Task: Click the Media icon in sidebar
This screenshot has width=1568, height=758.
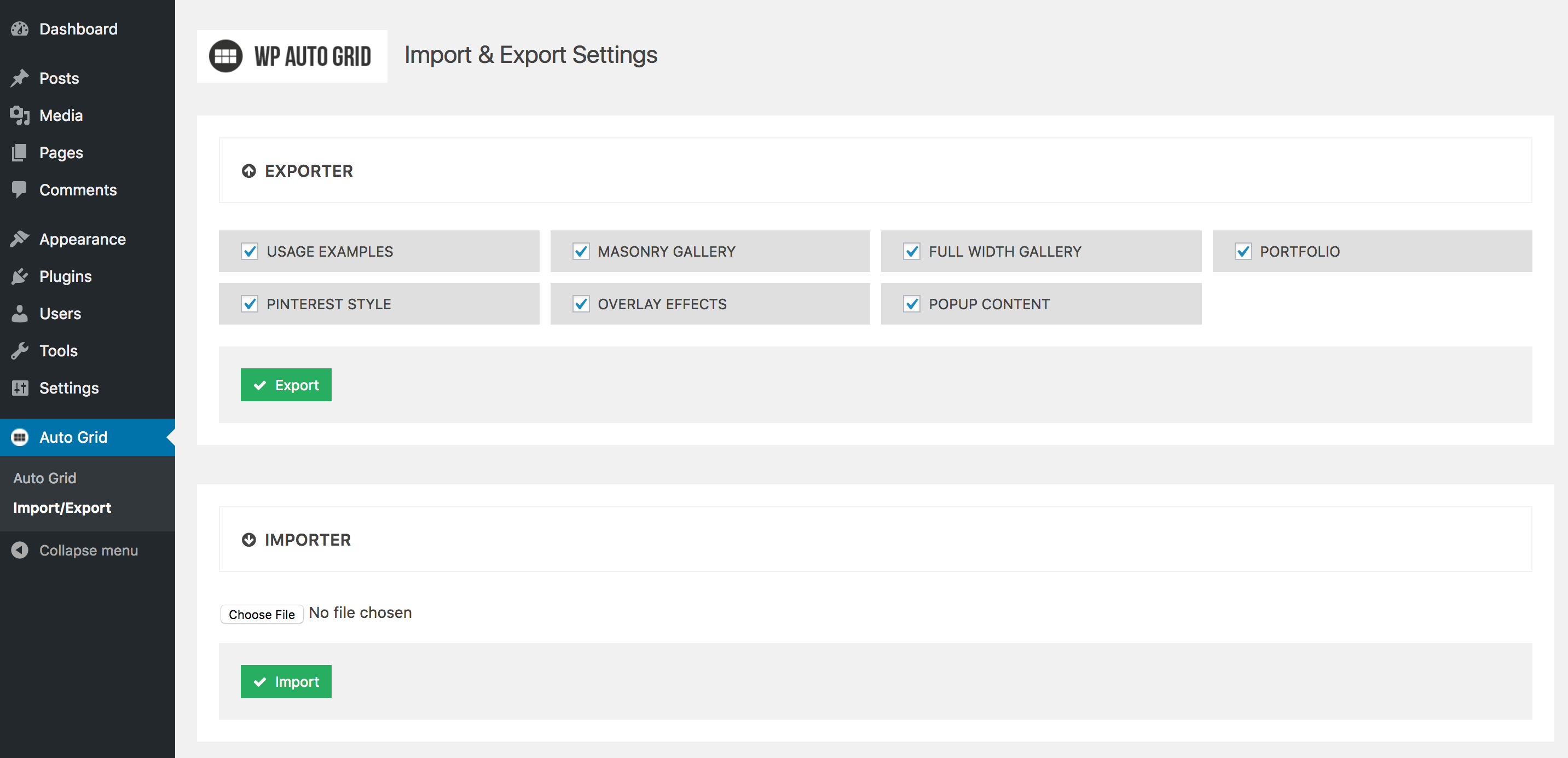Action: pos(20,115)
